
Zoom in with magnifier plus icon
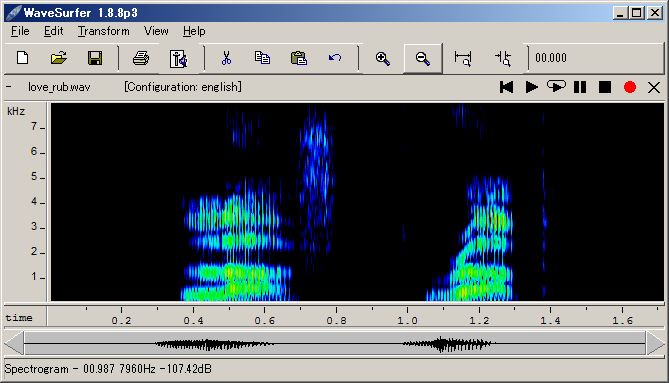point(383,58)
